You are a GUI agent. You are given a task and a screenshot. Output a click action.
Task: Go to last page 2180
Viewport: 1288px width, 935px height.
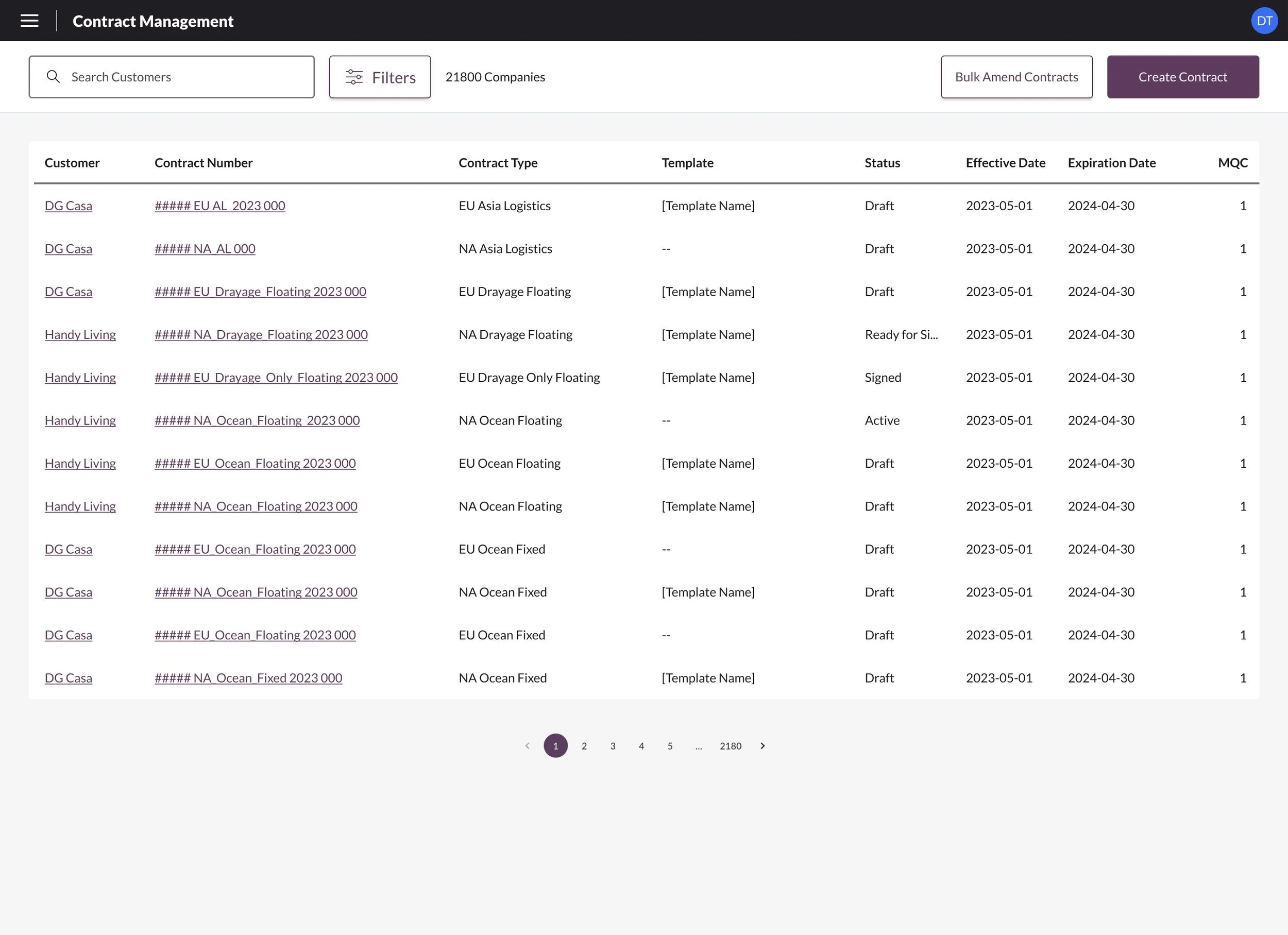pyautogui.click(x=731, y=746)
